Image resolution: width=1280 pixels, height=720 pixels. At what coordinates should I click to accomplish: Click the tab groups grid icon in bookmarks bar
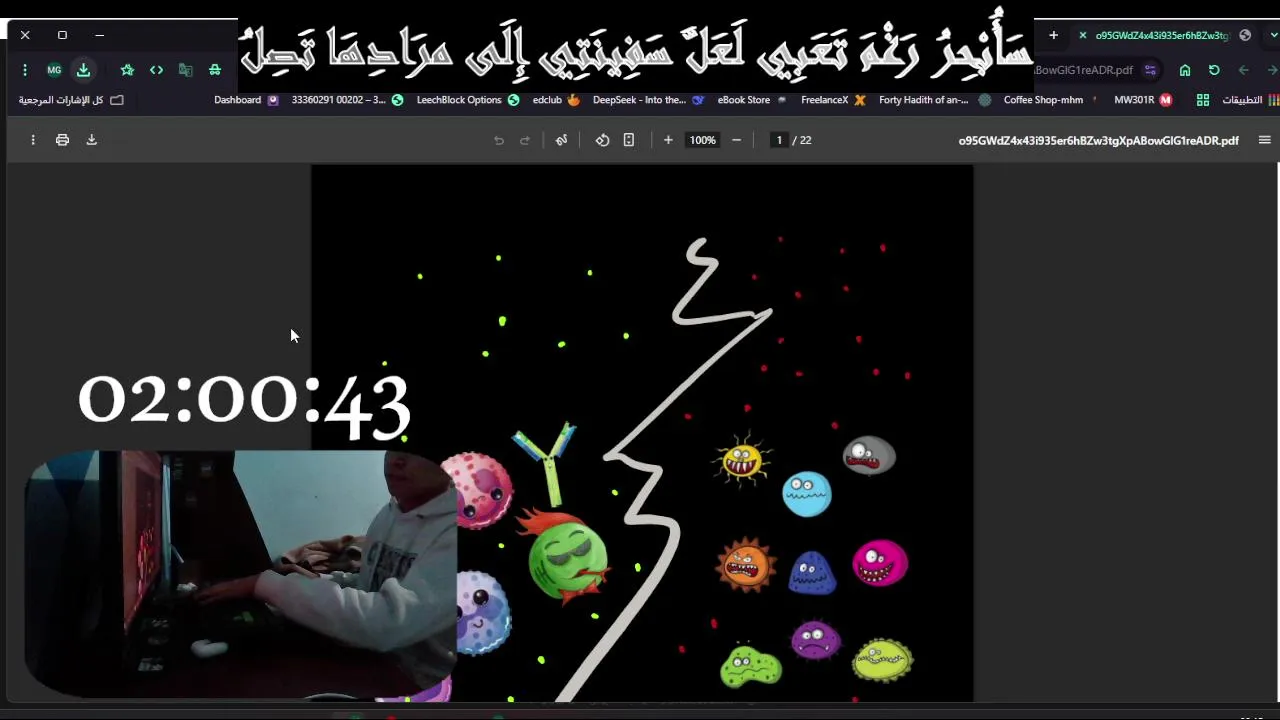coord(1203,100)
